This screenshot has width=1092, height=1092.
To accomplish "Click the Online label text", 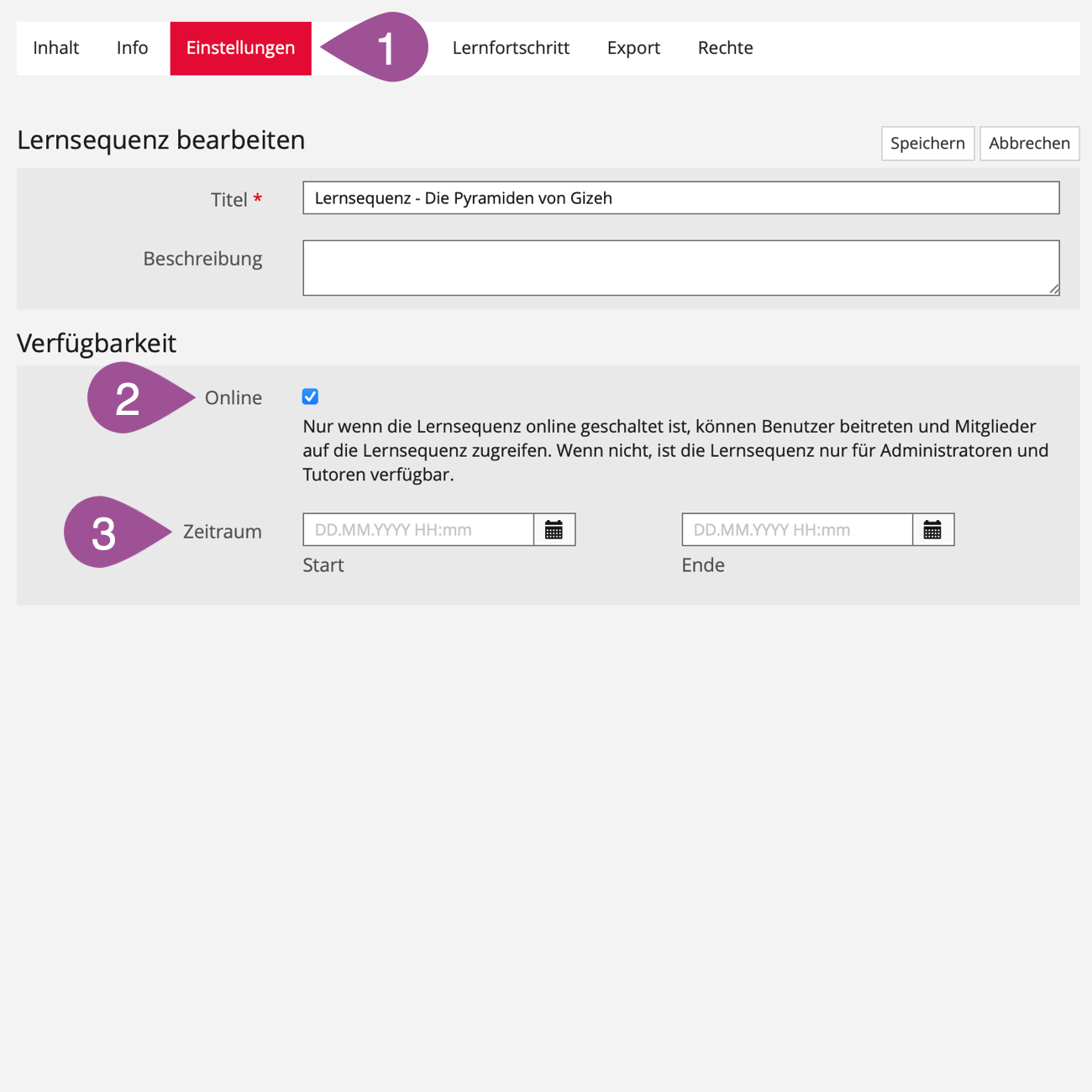I will coord(233,398).
